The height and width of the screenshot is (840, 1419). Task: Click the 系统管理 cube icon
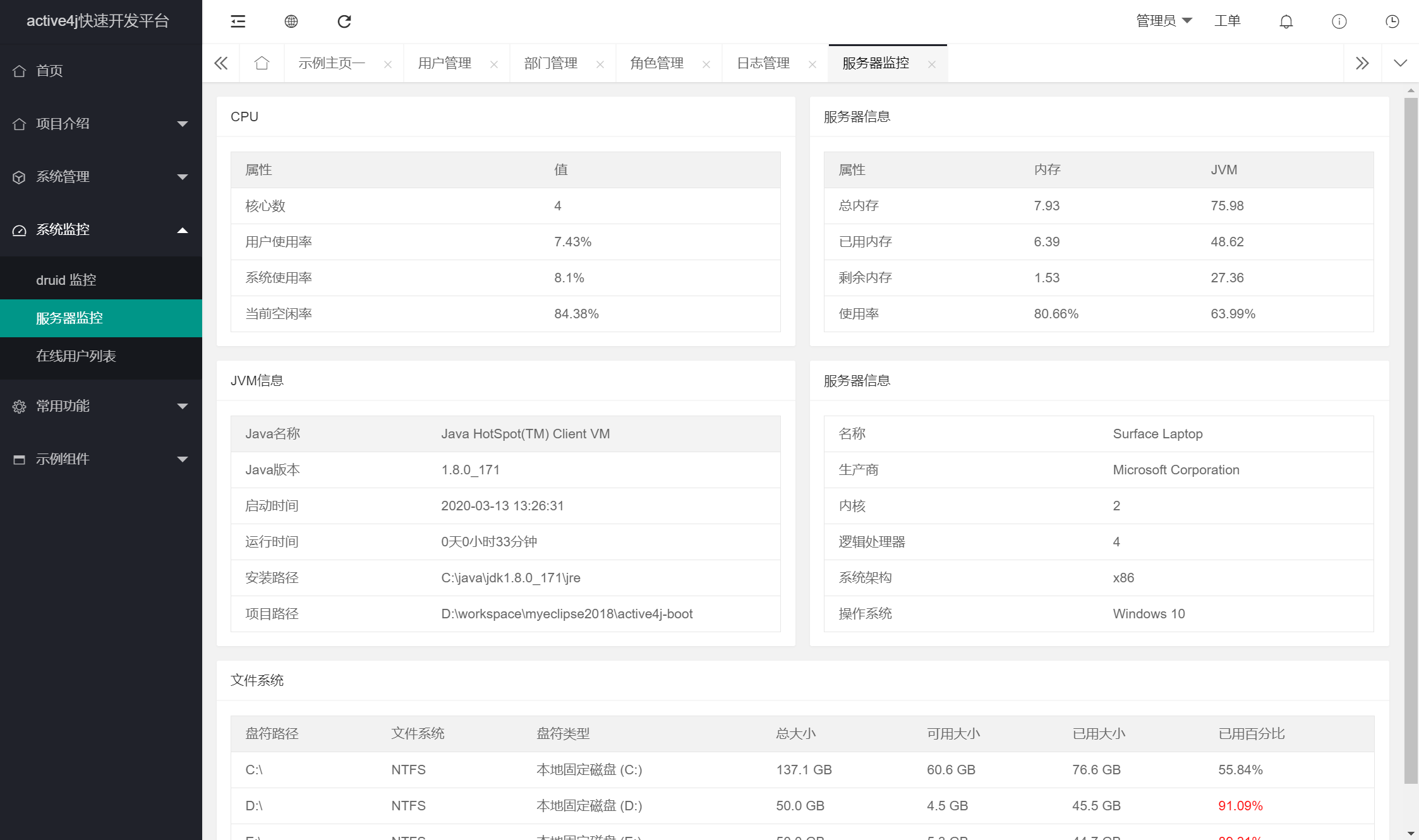[20, 177]
